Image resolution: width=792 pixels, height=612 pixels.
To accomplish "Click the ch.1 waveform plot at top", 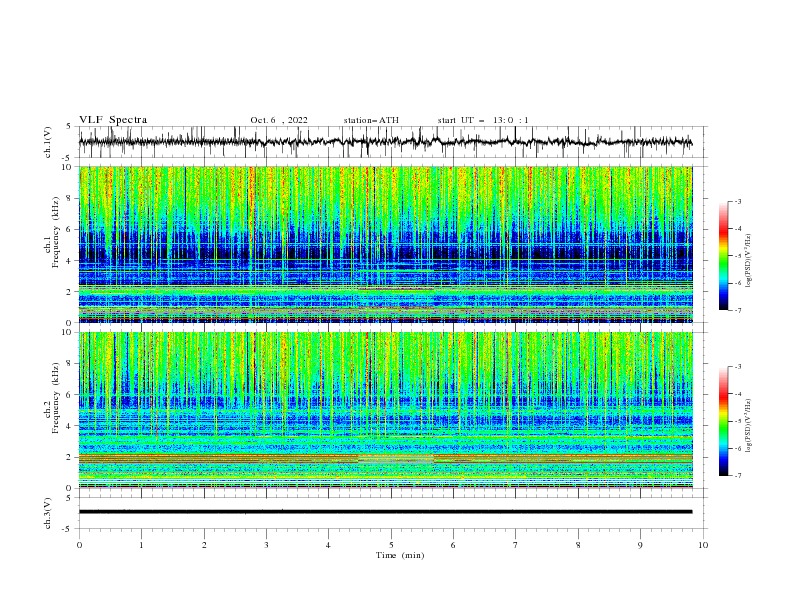I will pos(385,142).
